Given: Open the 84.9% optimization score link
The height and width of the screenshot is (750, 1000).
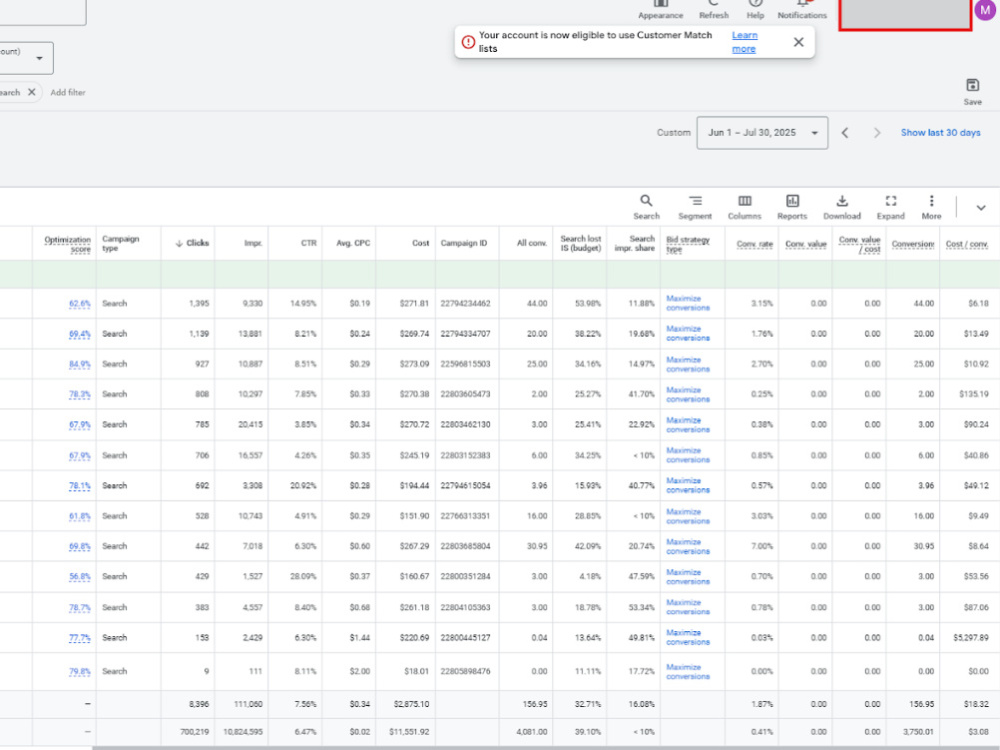Looking at the screenshot, I should point(80,364).
